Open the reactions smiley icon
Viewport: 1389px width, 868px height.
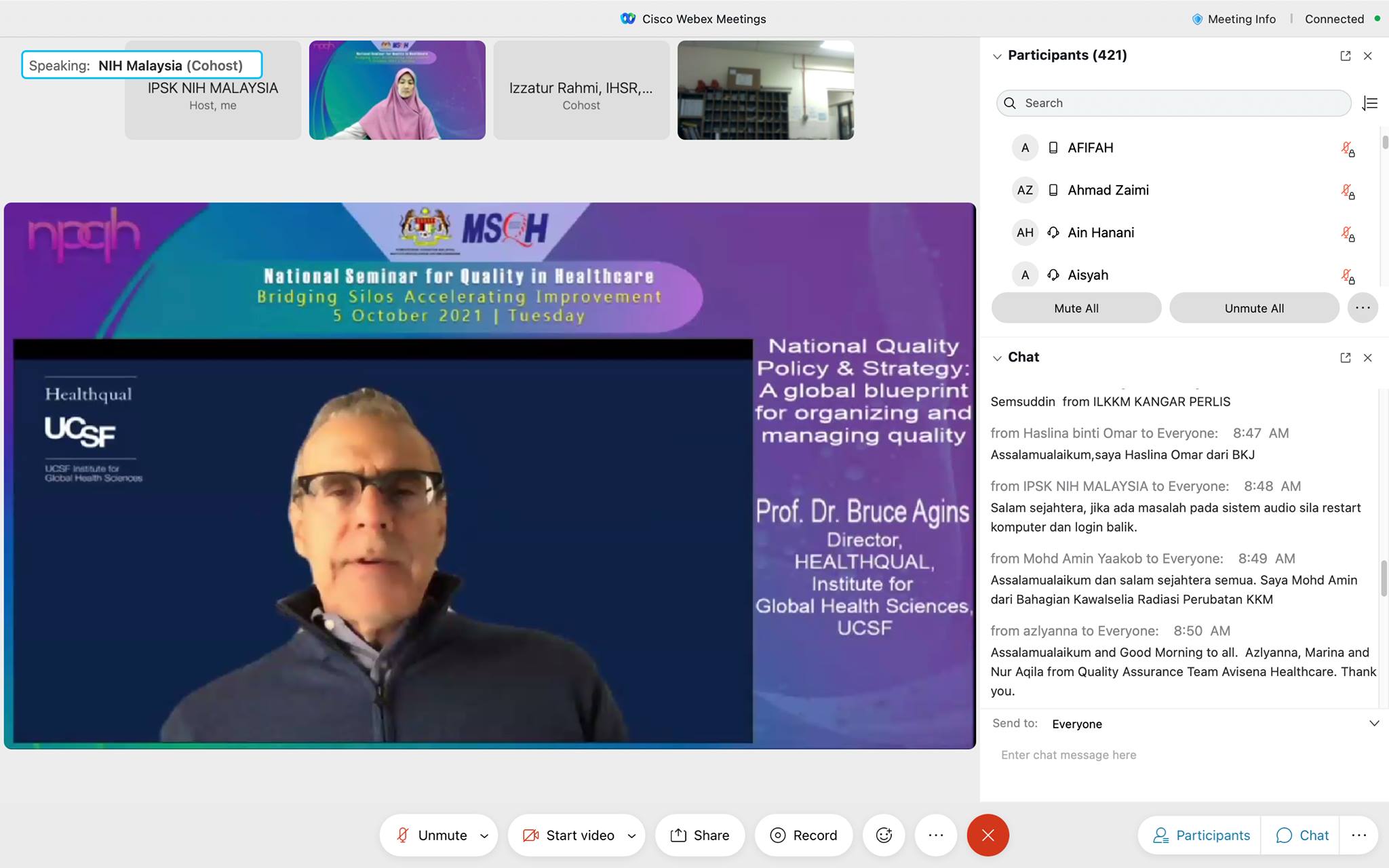[x=884, y=835]
